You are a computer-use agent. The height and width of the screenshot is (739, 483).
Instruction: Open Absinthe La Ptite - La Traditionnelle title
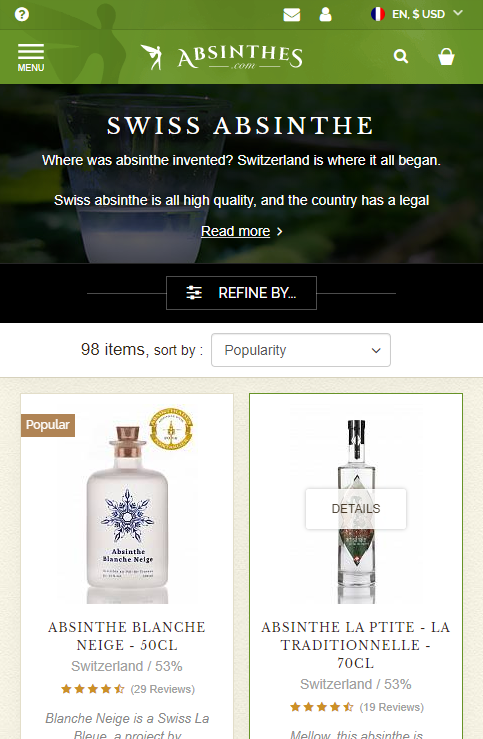356,645
